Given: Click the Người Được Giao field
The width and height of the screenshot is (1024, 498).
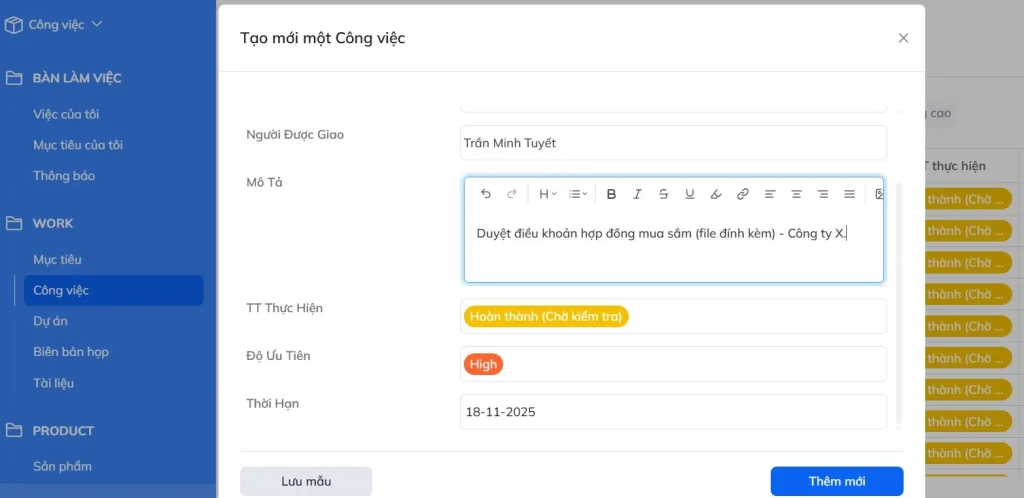Looking at the screenshot, I should (x=673, y=143).
